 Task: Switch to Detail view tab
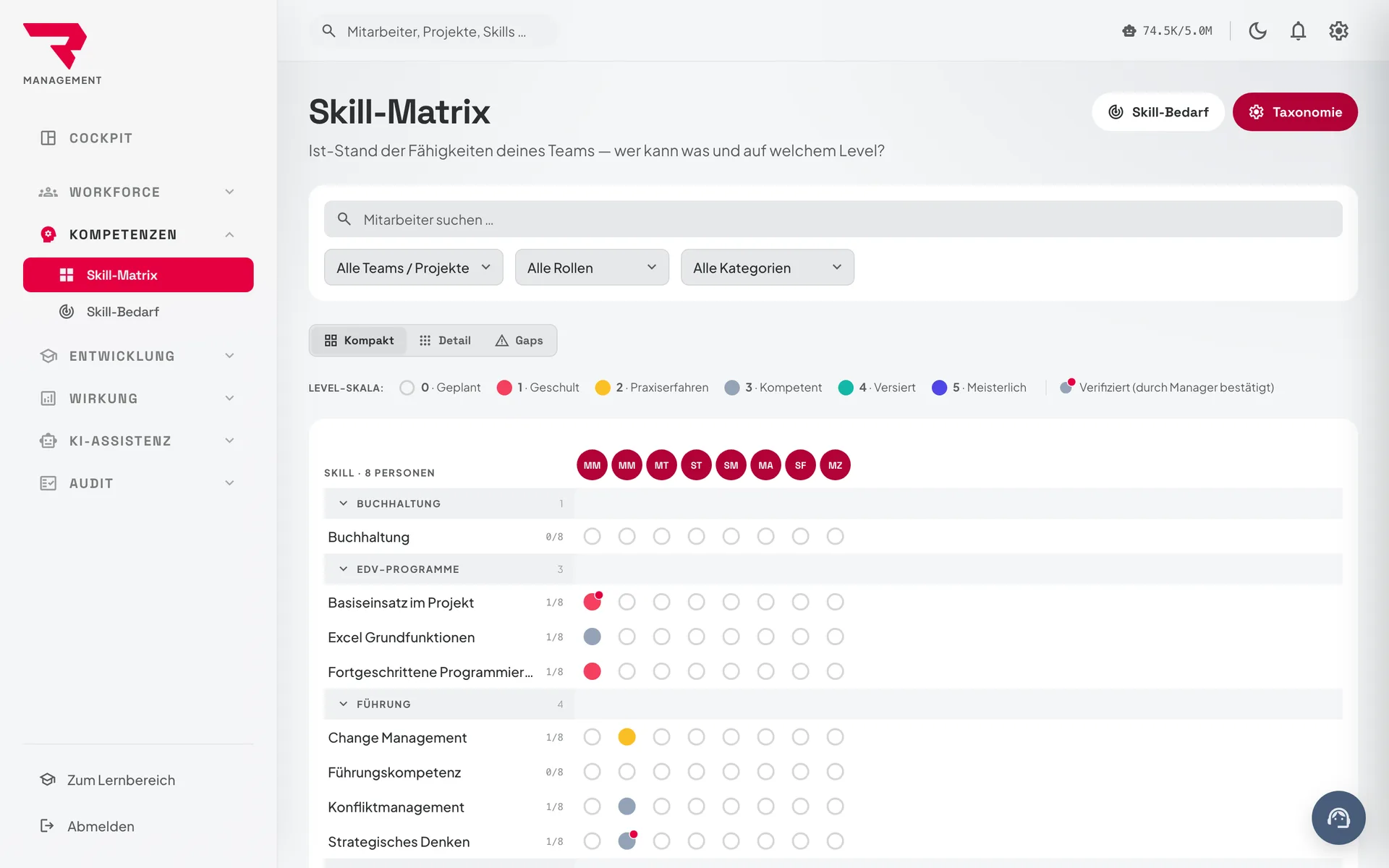(x=445, y=341)
